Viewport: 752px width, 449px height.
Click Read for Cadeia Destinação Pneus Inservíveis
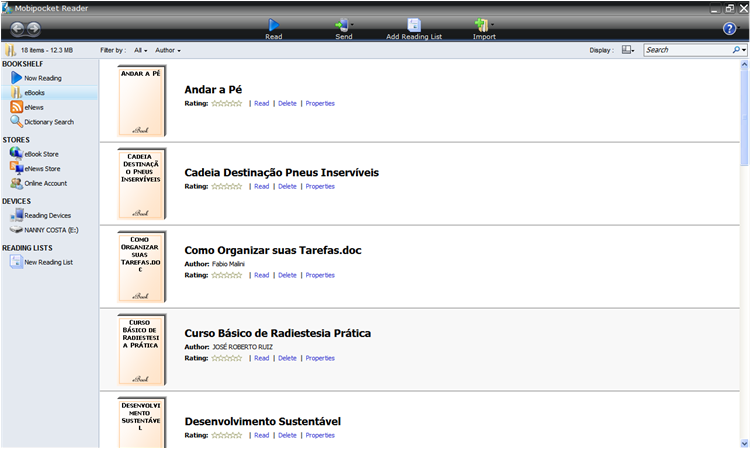(261, 187)
